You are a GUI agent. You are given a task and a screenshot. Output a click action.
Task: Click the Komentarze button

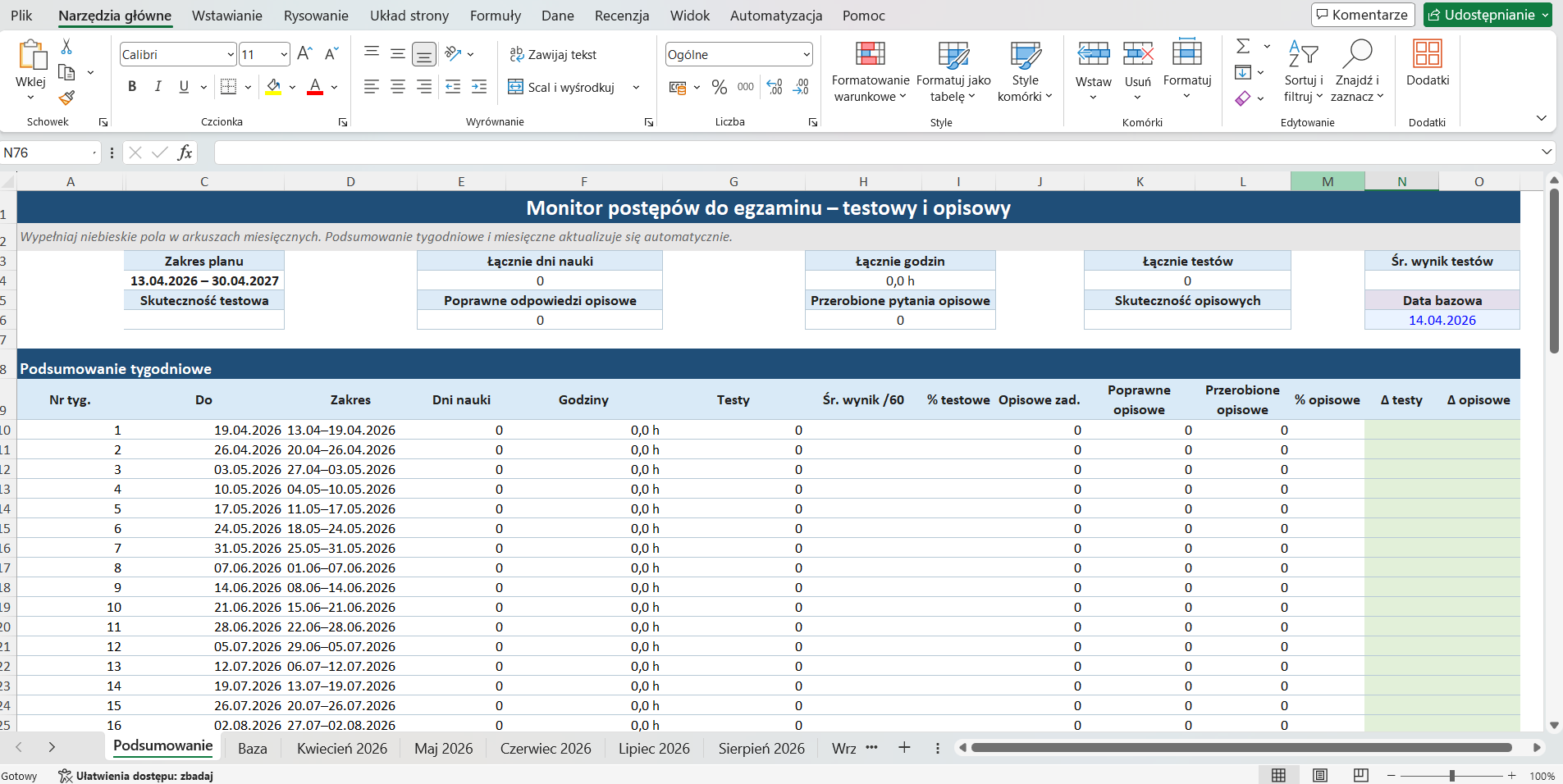(x=1364, y=15)
